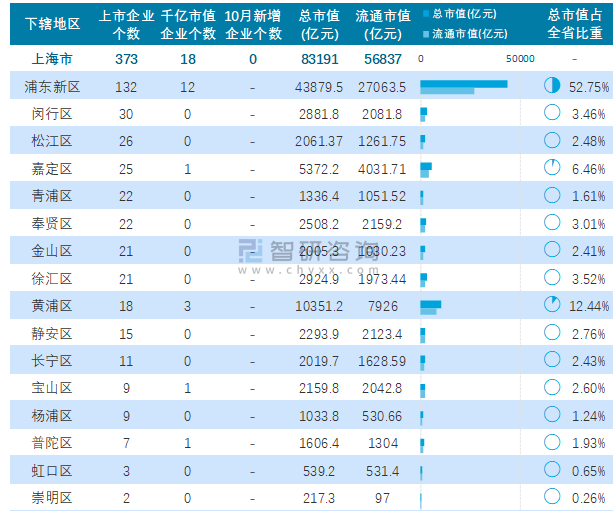Click the pie icon in 崇明区 row
The height and width of the screenshot is (516, 616).
coord(551,496)
